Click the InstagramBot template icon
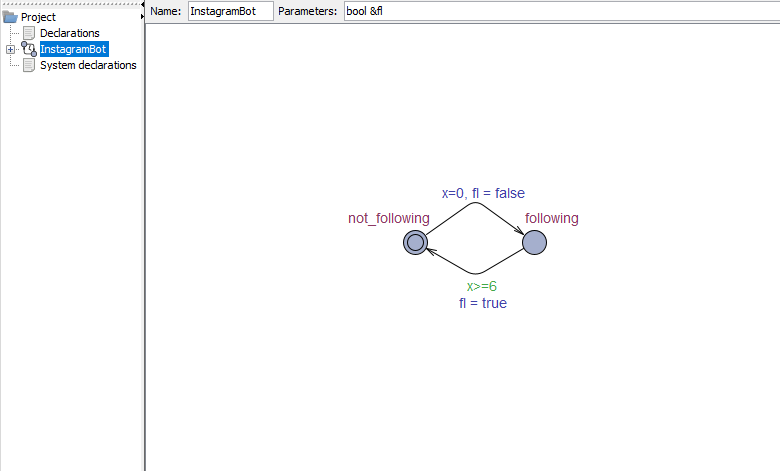780x471 pixels. [x=29, y=49]
